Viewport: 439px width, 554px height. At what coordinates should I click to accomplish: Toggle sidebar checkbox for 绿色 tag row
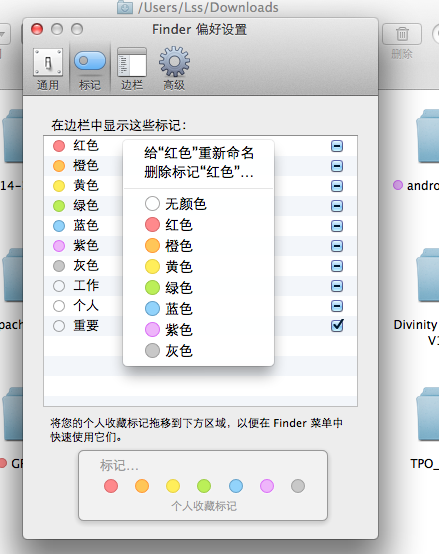(337, 206)
